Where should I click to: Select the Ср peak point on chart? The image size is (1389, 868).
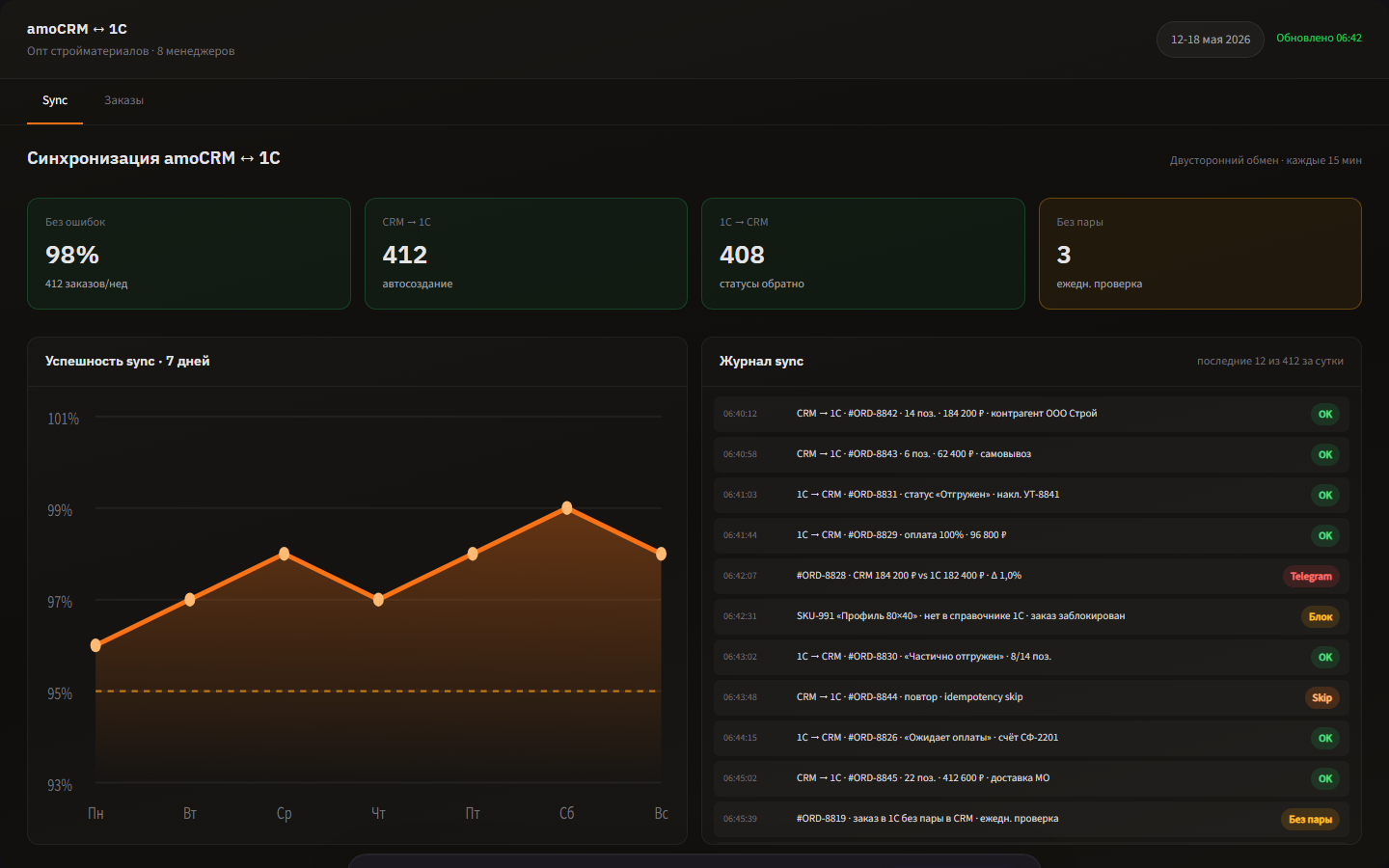(x=285, y=554)
